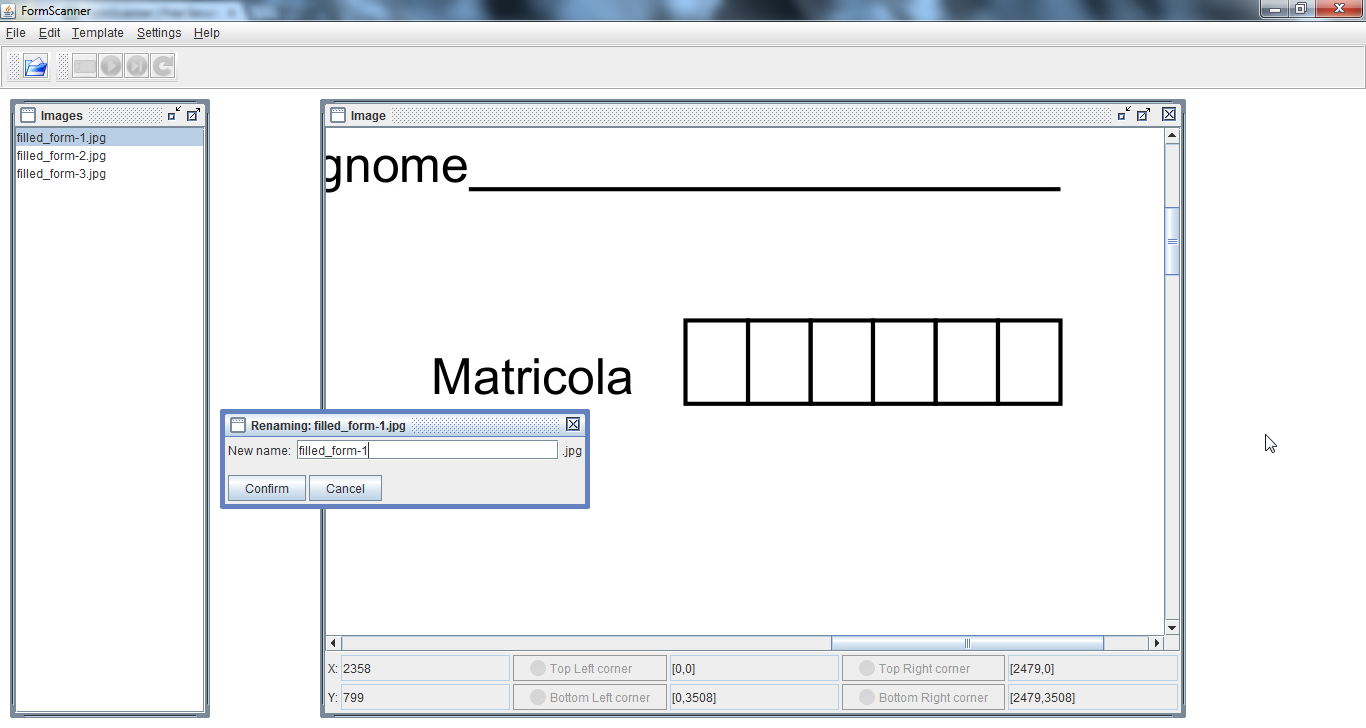Click the Image frame window icon
This screenshot has height=728, width=1366.
coord(338,115)
